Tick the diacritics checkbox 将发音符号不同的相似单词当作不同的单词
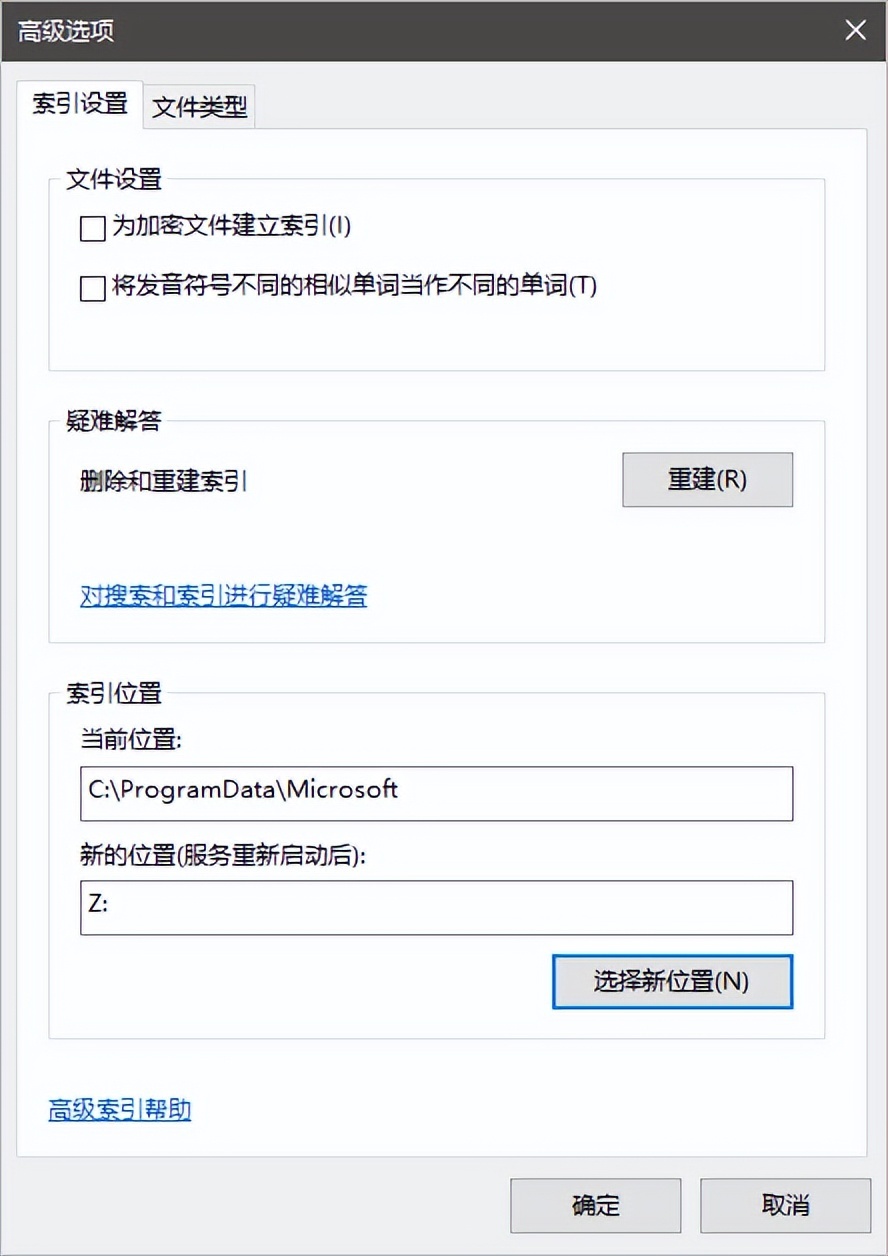Screen dimensions: 888x1256 point(93,289)
